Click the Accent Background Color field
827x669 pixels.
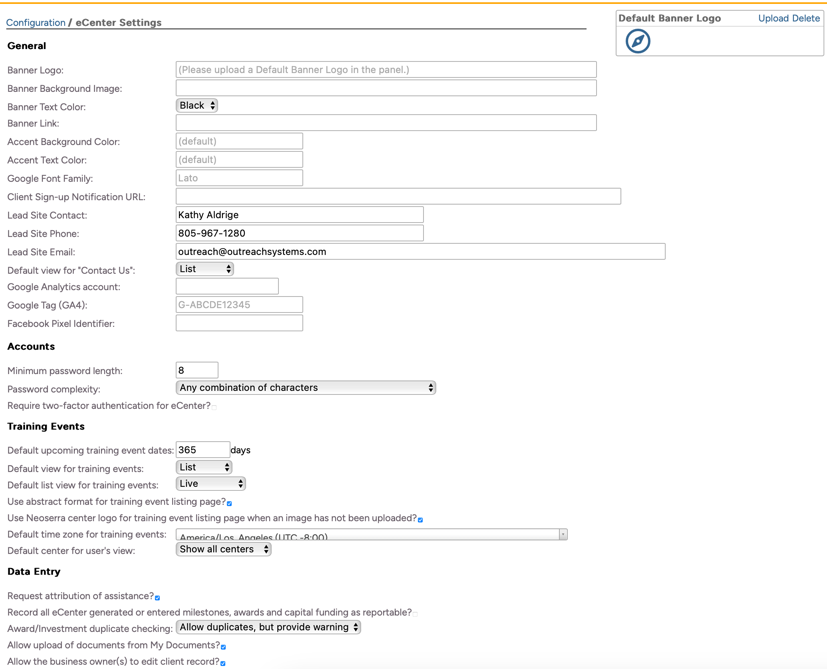239,142
